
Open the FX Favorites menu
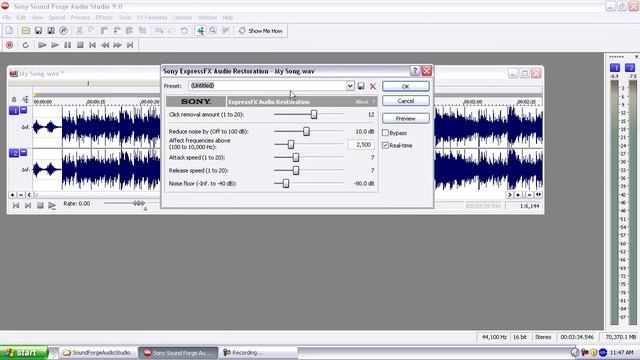(152, 18)
